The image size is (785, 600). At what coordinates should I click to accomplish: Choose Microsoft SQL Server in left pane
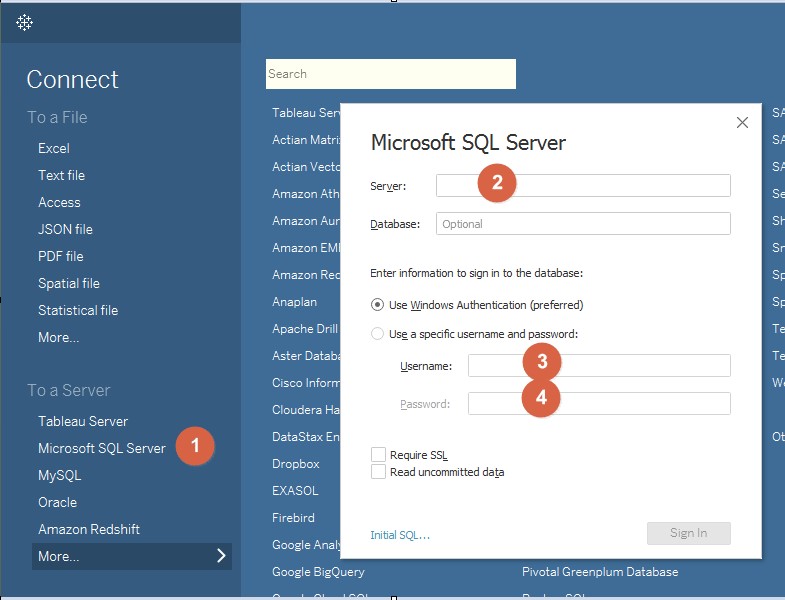pos(102,448)
